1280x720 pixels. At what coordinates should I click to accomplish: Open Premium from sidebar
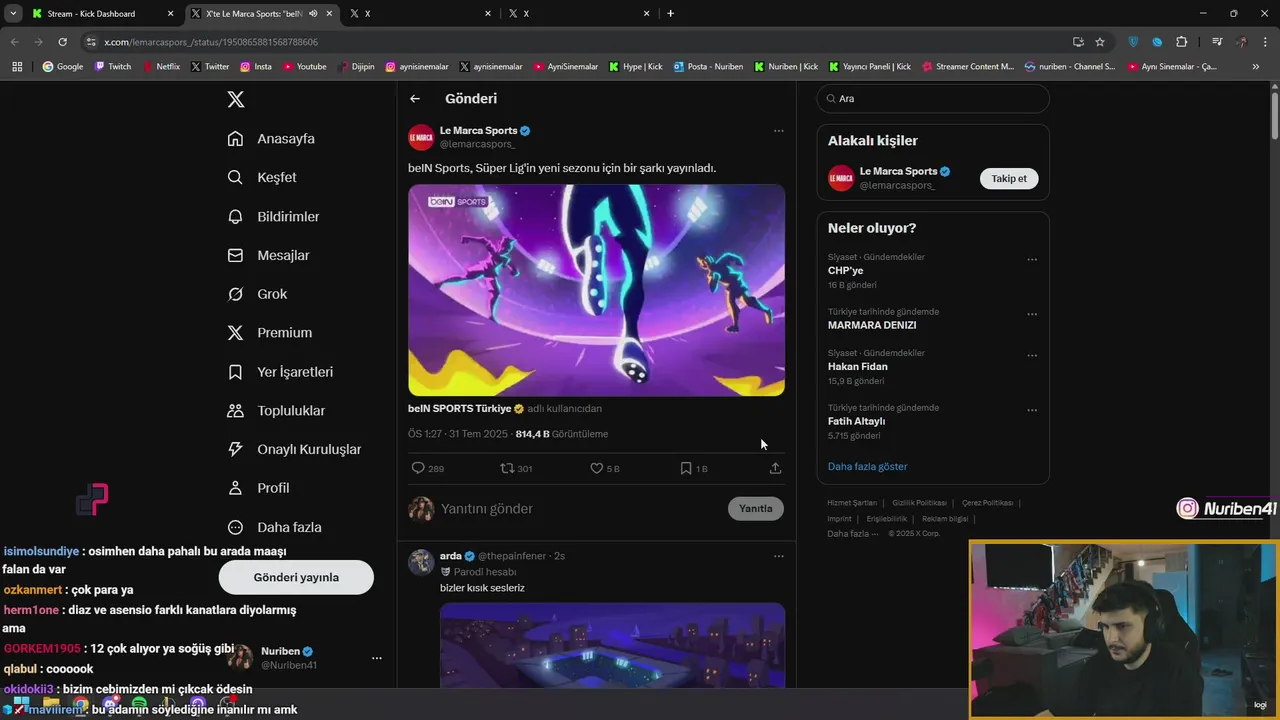[270, 333]
